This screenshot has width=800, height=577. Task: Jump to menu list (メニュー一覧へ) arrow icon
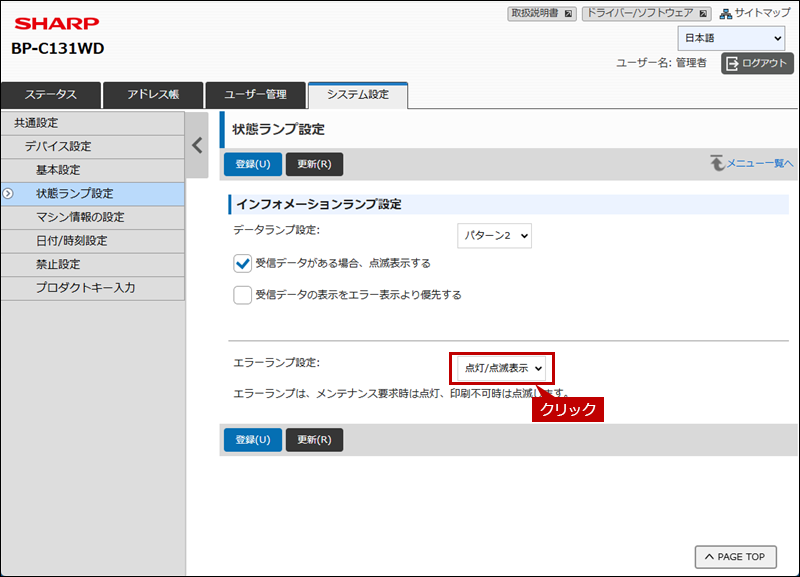716,163
